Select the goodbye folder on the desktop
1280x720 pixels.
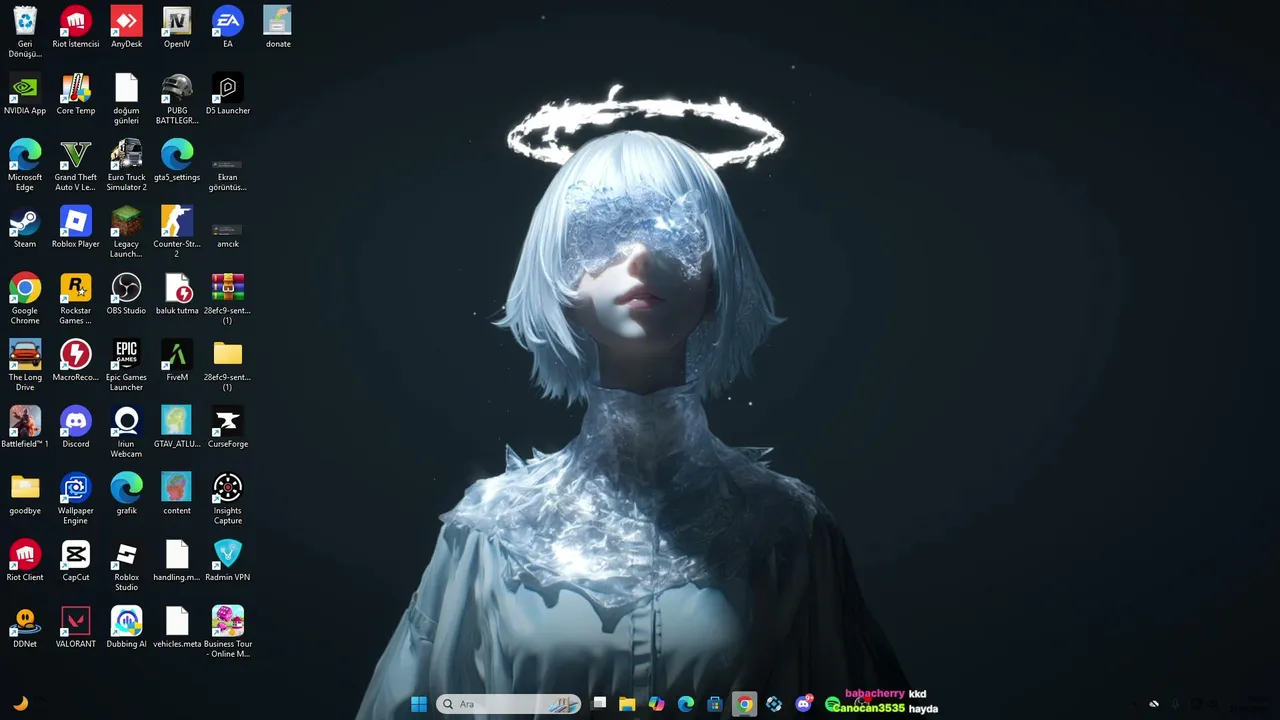(25, 488)
